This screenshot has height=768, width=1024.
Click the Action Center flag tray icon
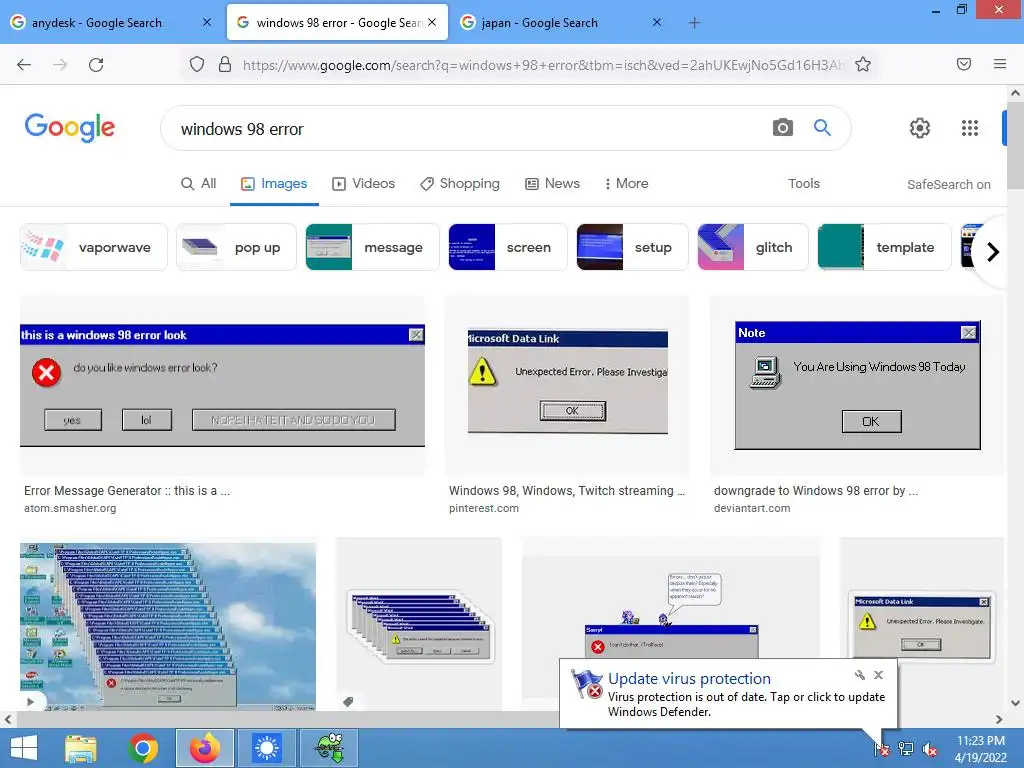point(882,749)
